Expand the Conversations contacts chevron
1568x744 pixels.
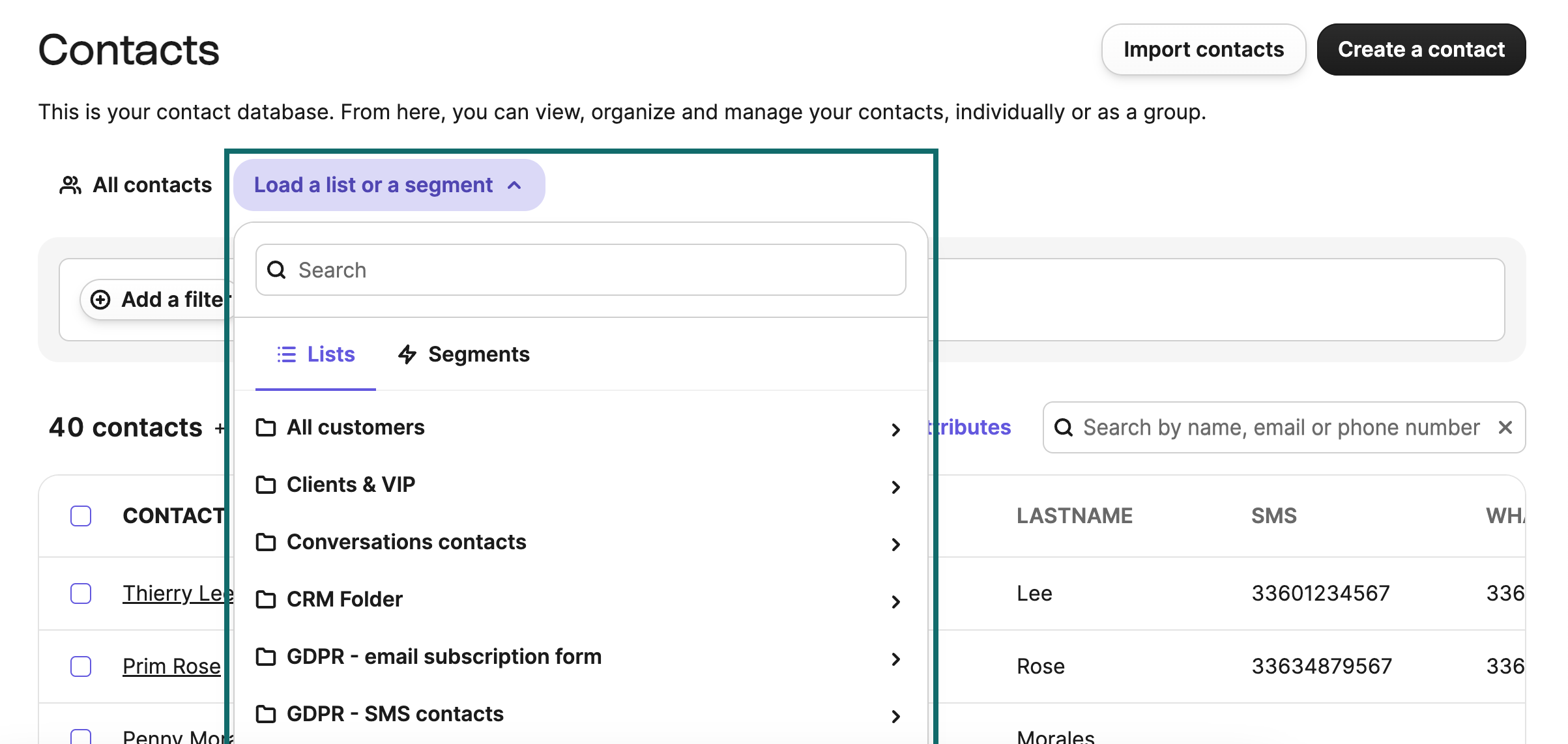point(896,544)
